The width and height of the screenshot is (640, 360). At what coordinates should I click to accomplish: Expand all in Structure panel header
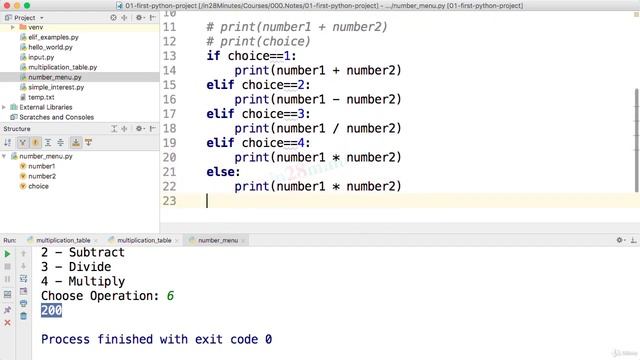pos(114,129)
